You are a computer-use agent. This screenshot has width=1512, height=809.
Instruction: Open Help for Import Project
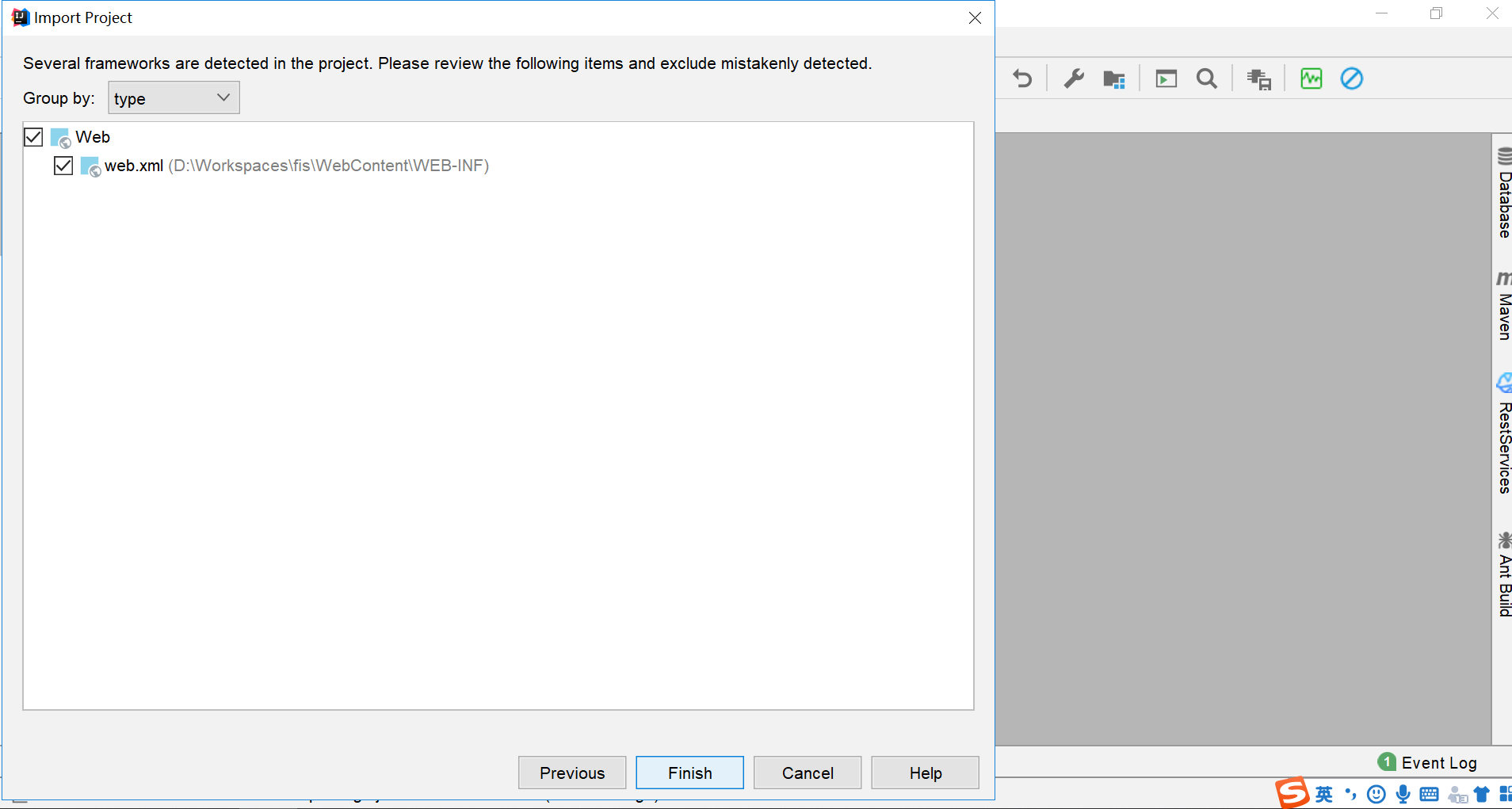(926, 773)
